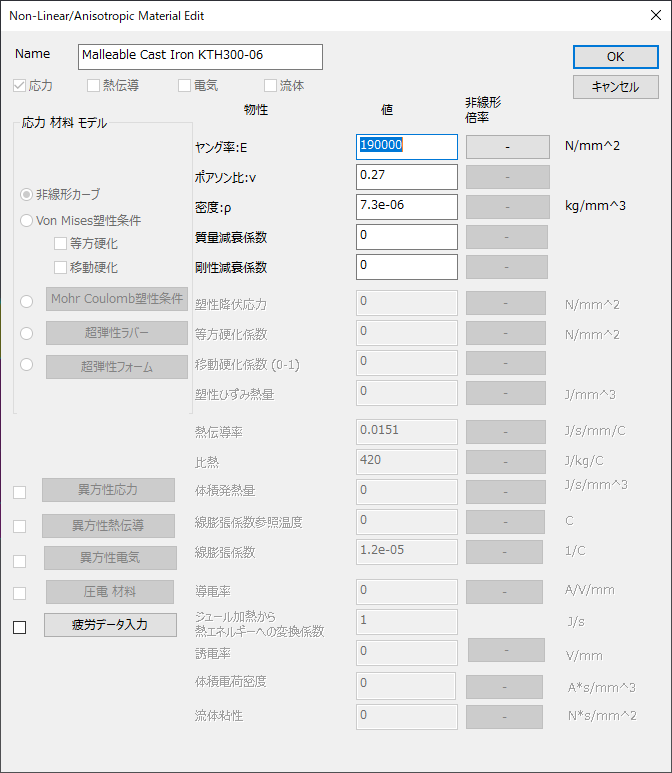Check the box beside 異方性熱伝導
Image resolution: width=672 pixels, height=773 pixels.
(19, 527)
